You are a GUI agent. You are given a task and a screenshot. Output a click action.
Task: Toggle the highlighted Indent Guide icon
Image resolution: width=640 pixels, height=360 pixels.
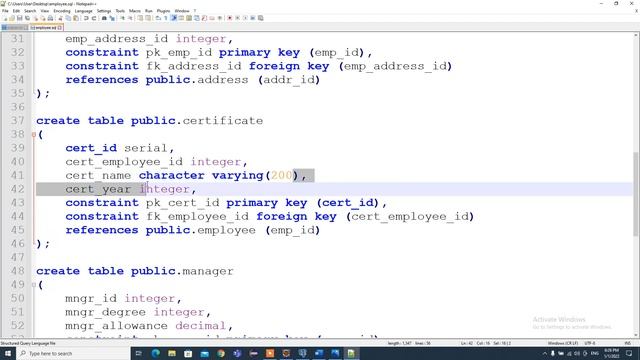click(x=173, y=18)
